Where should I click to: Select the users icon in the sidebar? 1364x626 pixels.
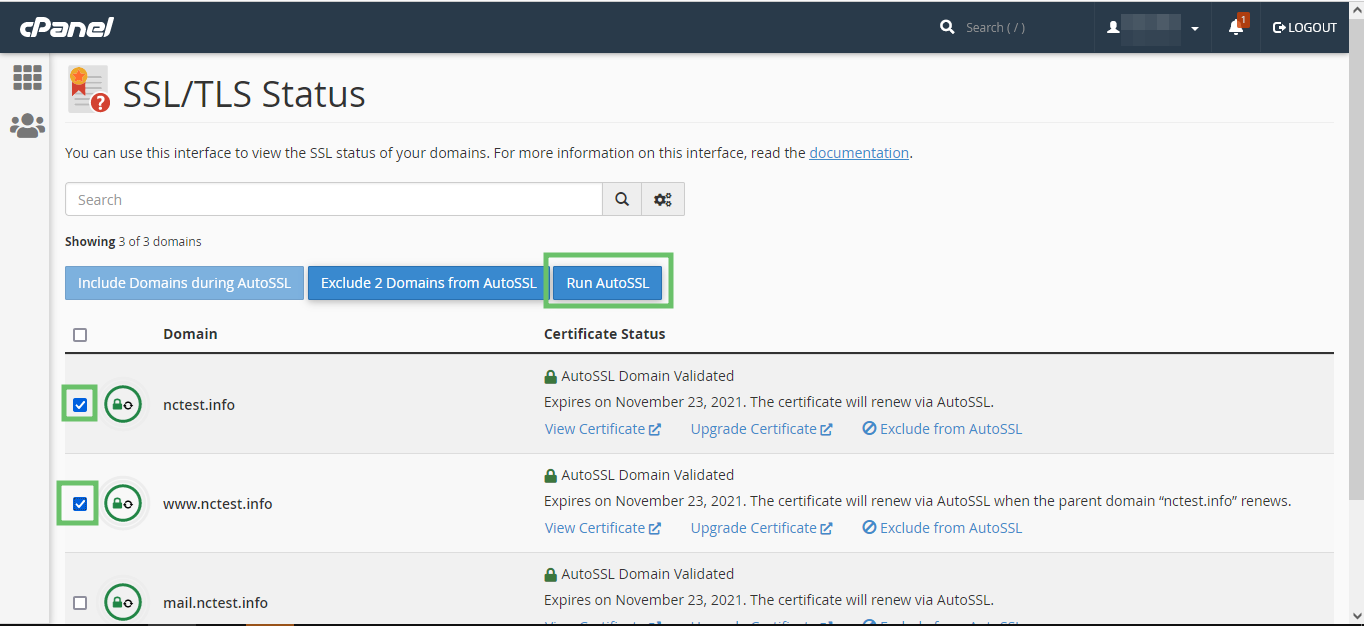pos(27,125)
